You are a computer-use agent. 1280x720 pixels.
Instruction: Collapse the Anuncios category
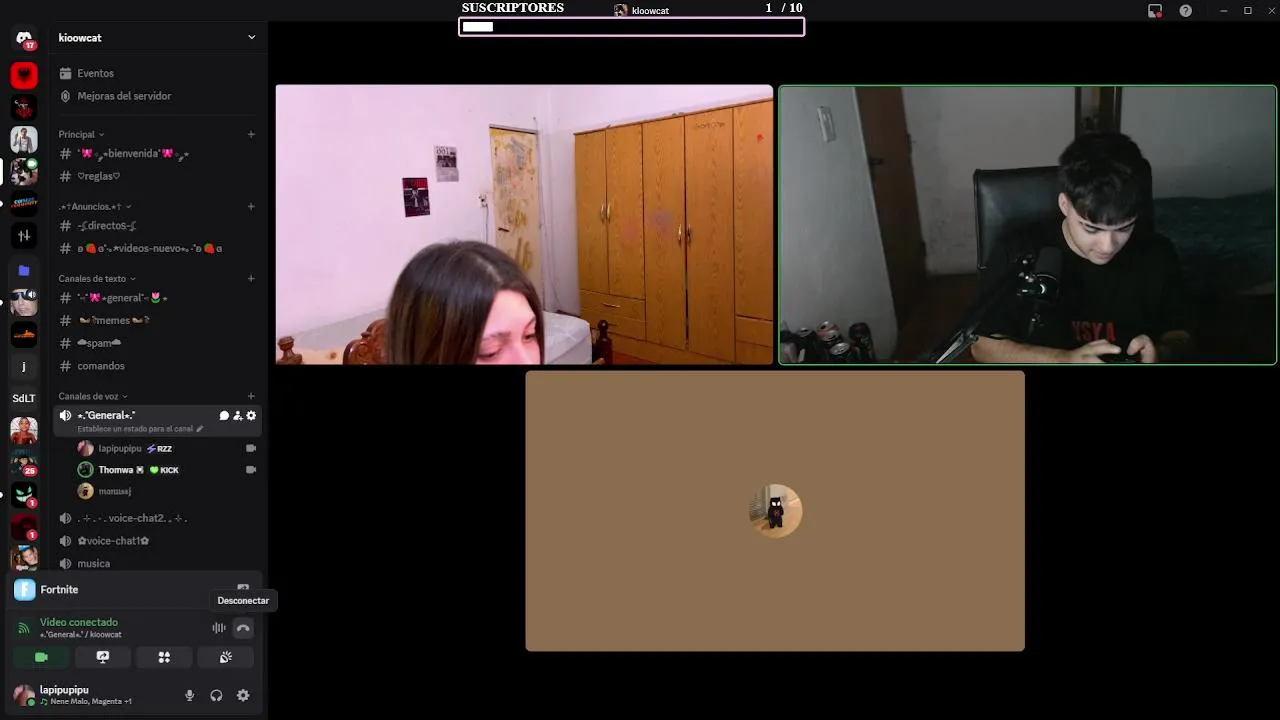95,206
